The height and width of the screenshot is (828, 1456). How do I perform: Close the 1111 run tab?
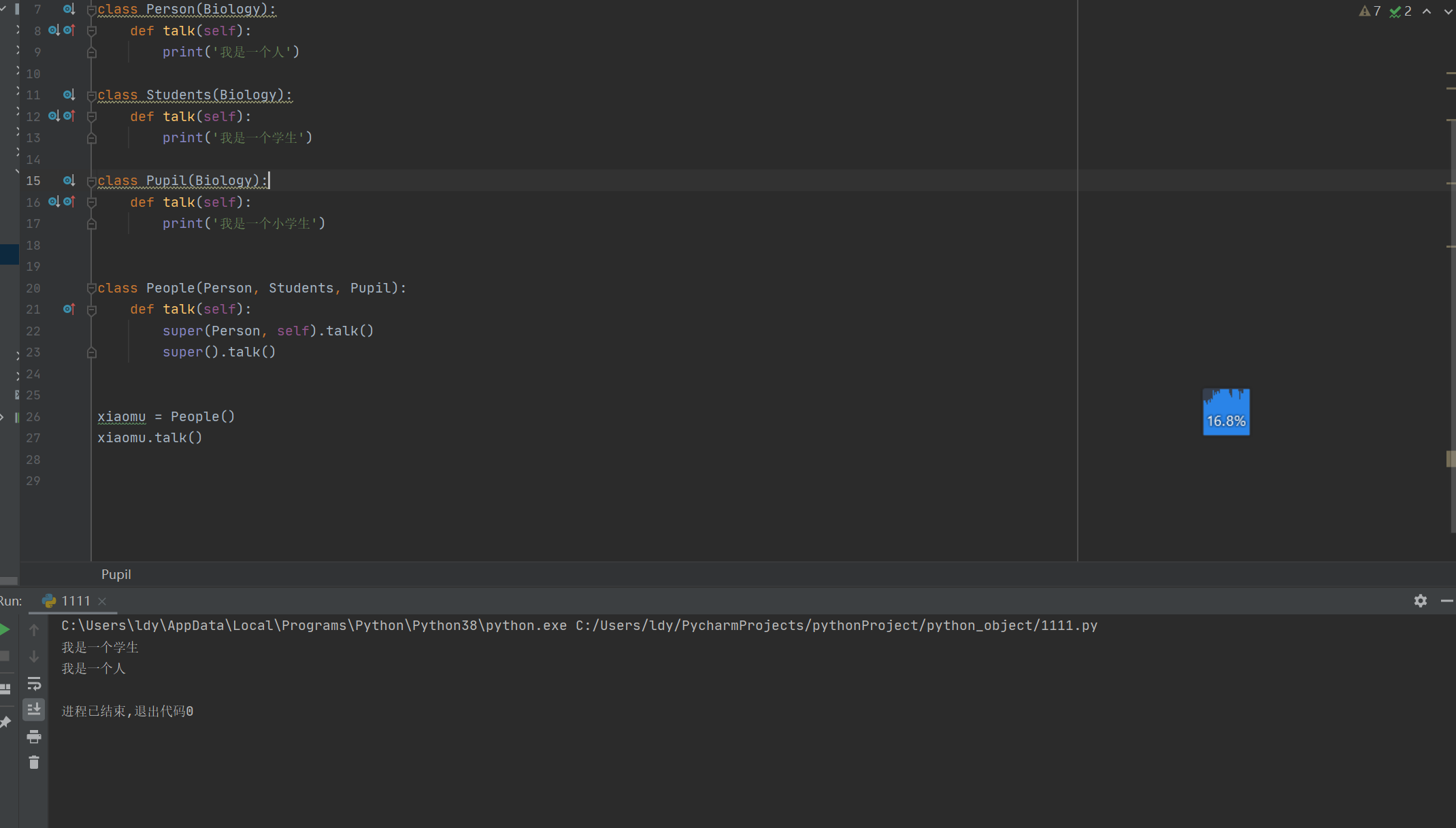coord(102,601)
